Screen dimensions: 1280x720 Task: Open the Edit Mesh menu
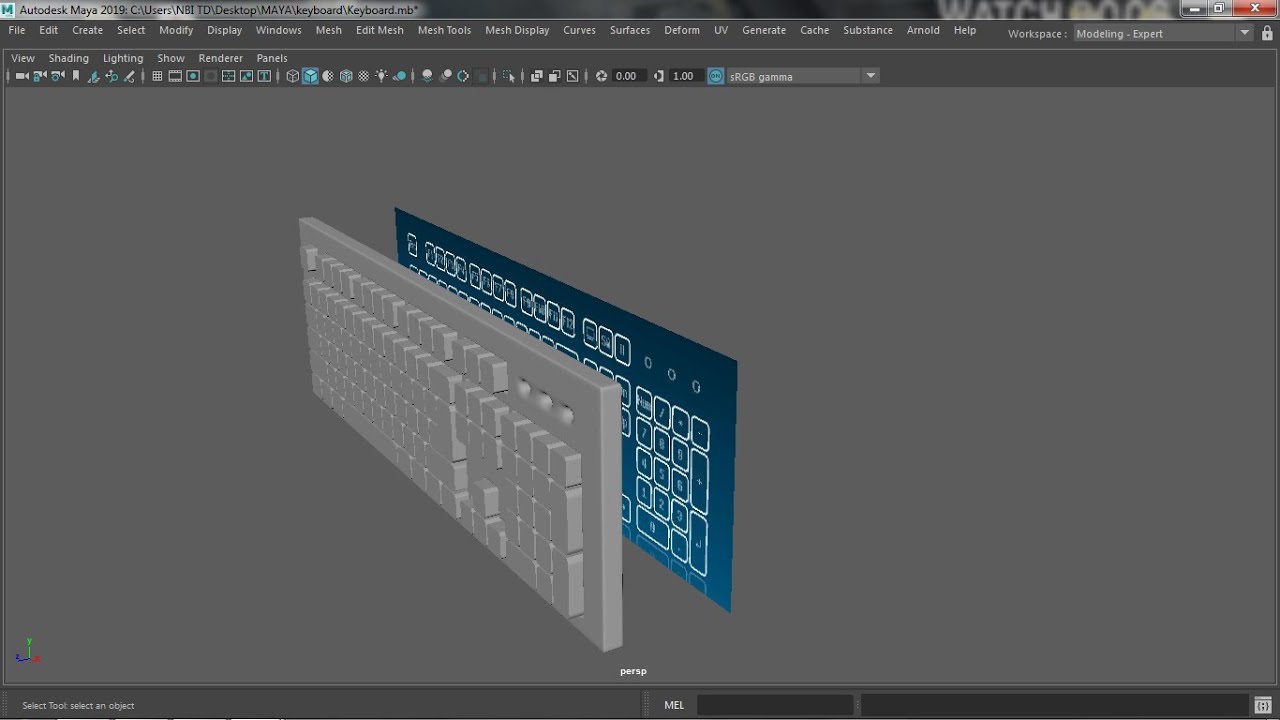(x=380, y=30)
